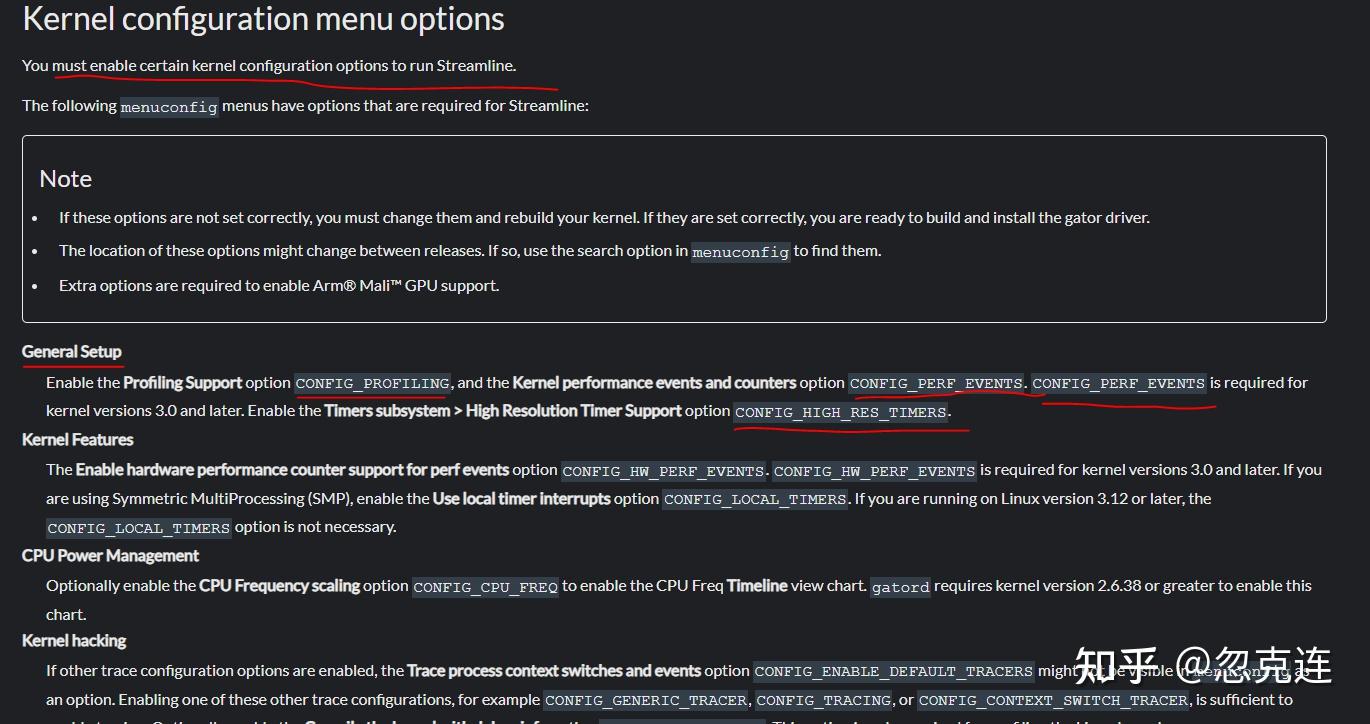Viewport: 1370px width, 724px height.
Task: Select the Kernel Features section heading
Action: click(77, 440)
